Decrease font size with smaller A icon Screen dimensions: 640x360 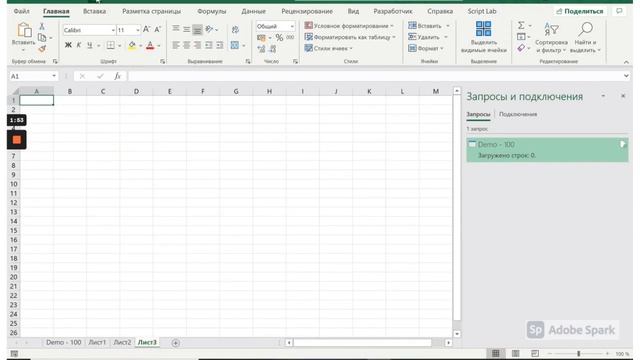coord(158,29)
